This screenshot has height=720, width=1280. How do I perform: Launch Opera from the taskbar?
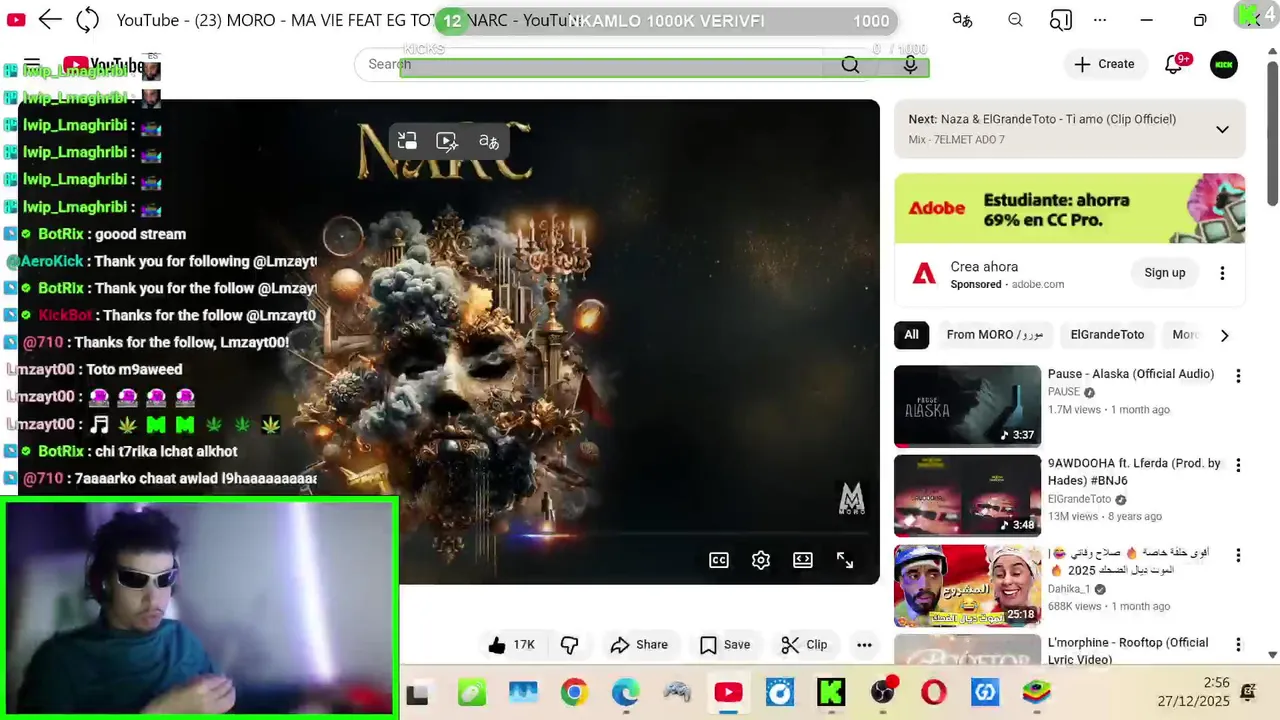click(x=934, y=692)
